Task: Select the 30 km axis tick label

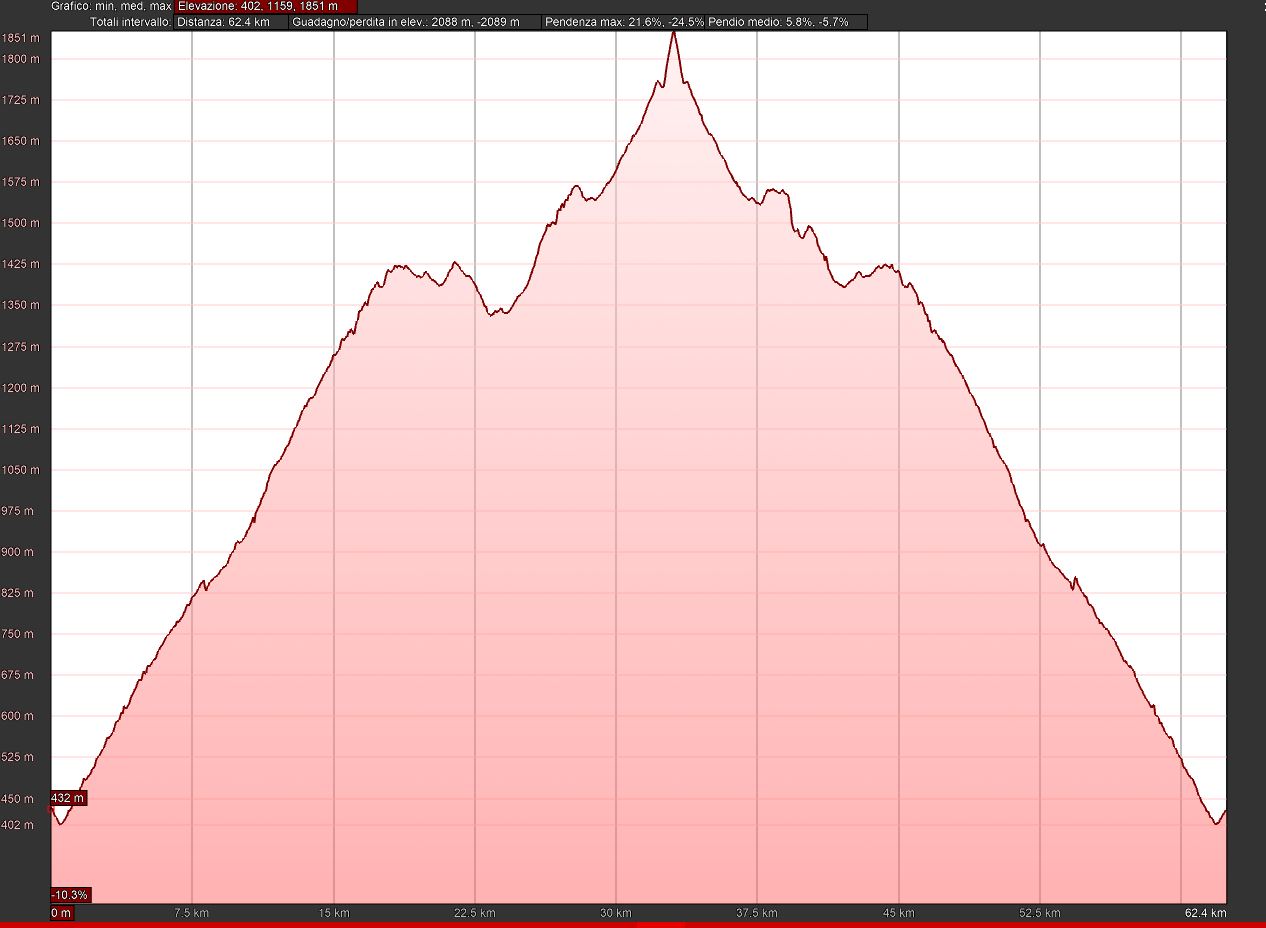Action: pos(616,913)
